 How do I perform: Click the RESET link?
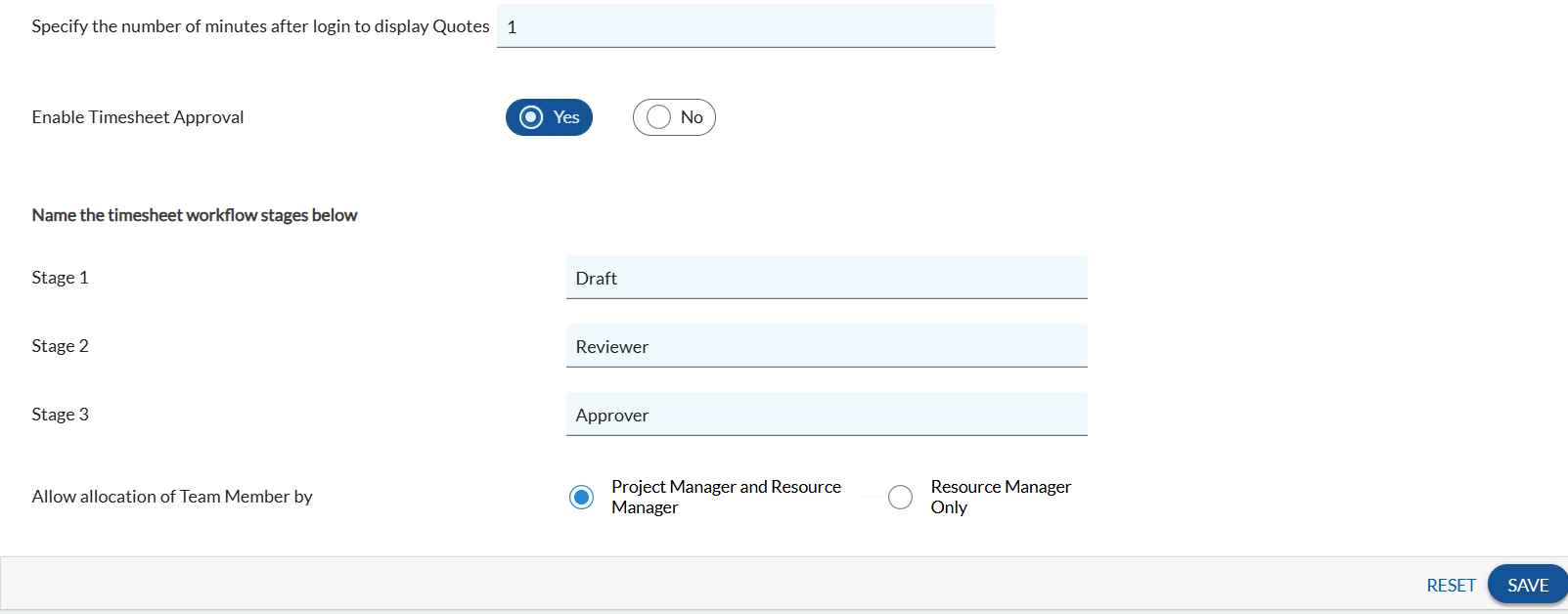click(x=1451, y=585)
